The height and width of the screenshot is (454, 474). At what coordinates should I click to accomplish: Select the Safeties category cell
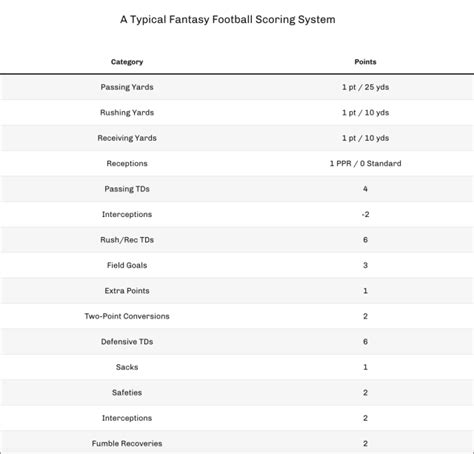(x=127, y=393)
